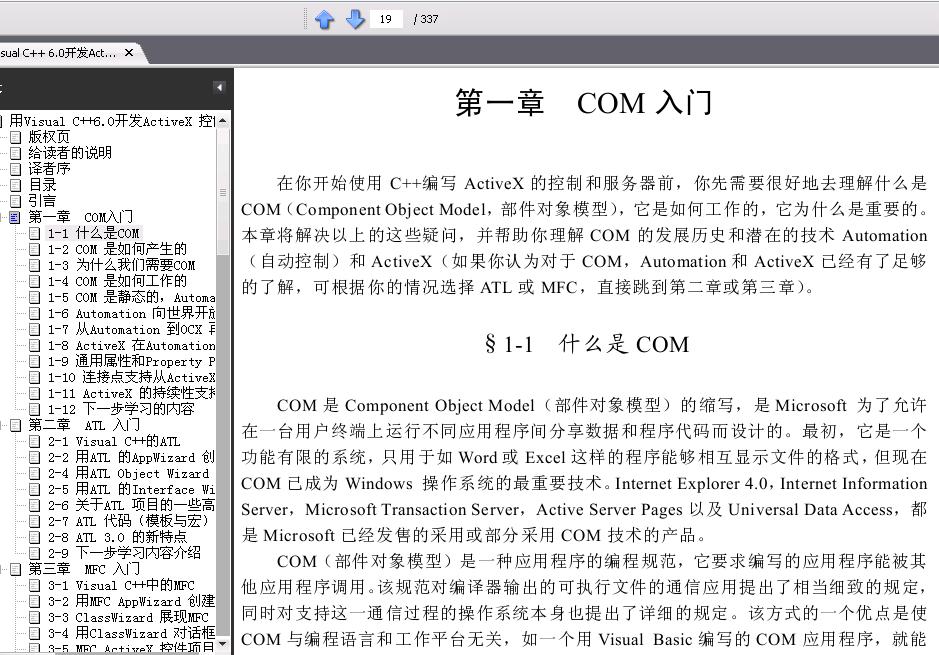Click the page number field showing 19
Viewport: 939px width, 655px height.
click(x=386, y=19)
